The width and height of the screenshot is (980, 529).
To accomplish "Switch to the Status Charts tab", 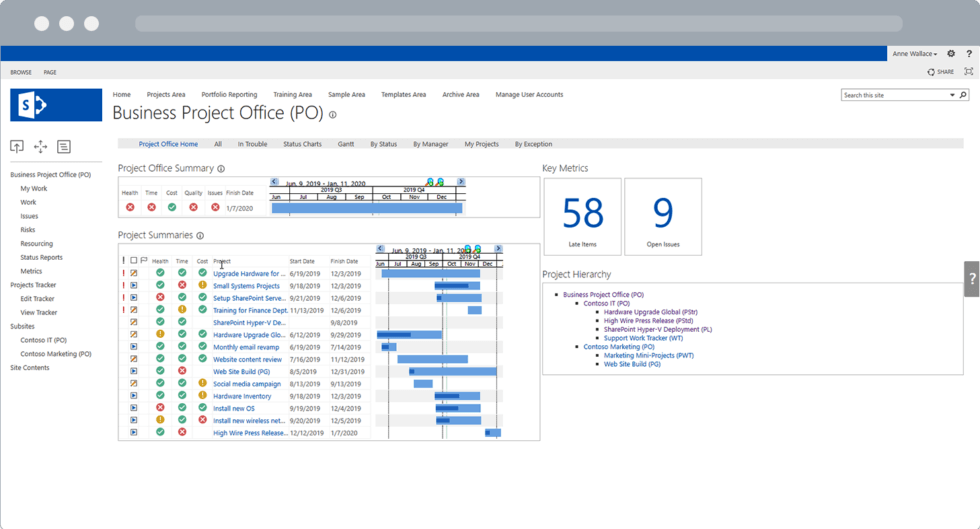I will pos(302,144).
